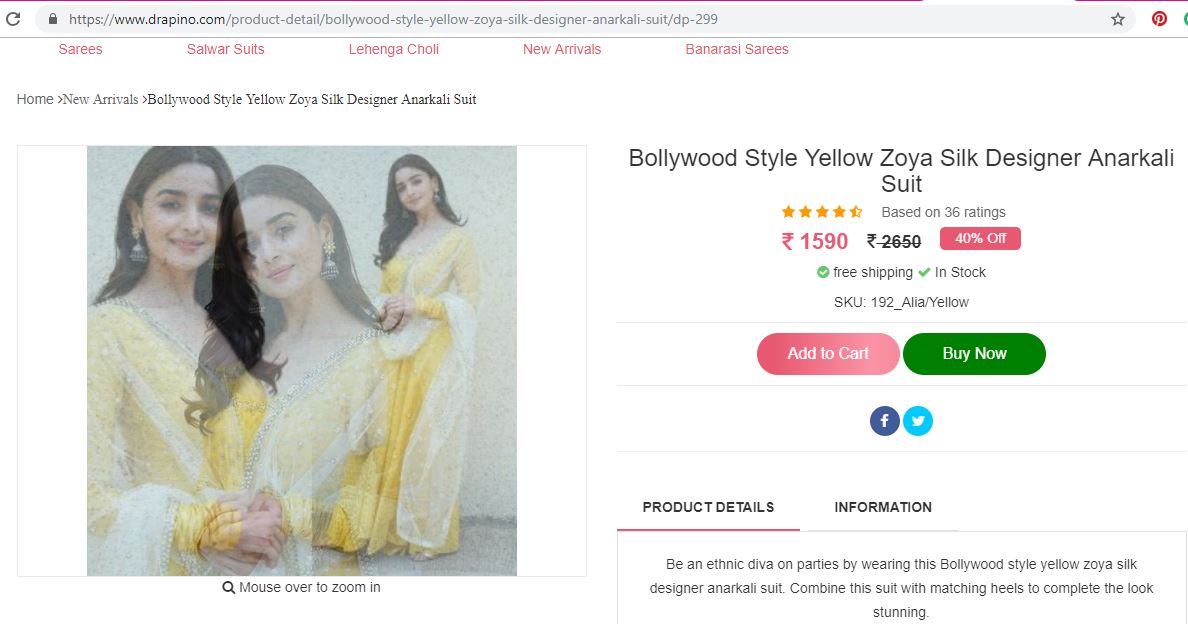The height and width of the screenshot is (624, 1188).
Task: Switch to the Information tab
Action: [883, 507]
